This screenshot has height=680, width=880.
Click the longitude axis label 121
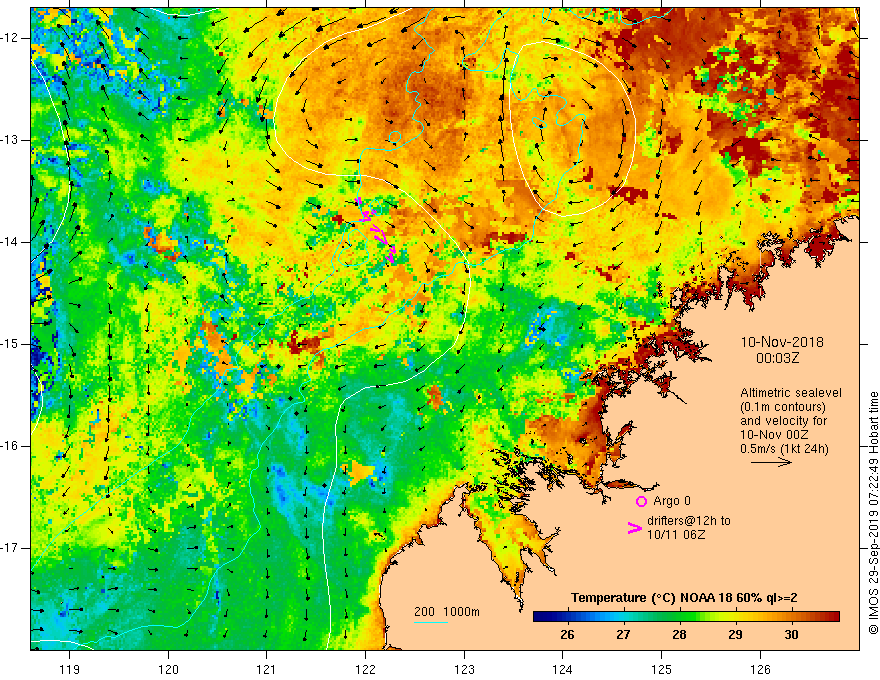pos(267,669)
